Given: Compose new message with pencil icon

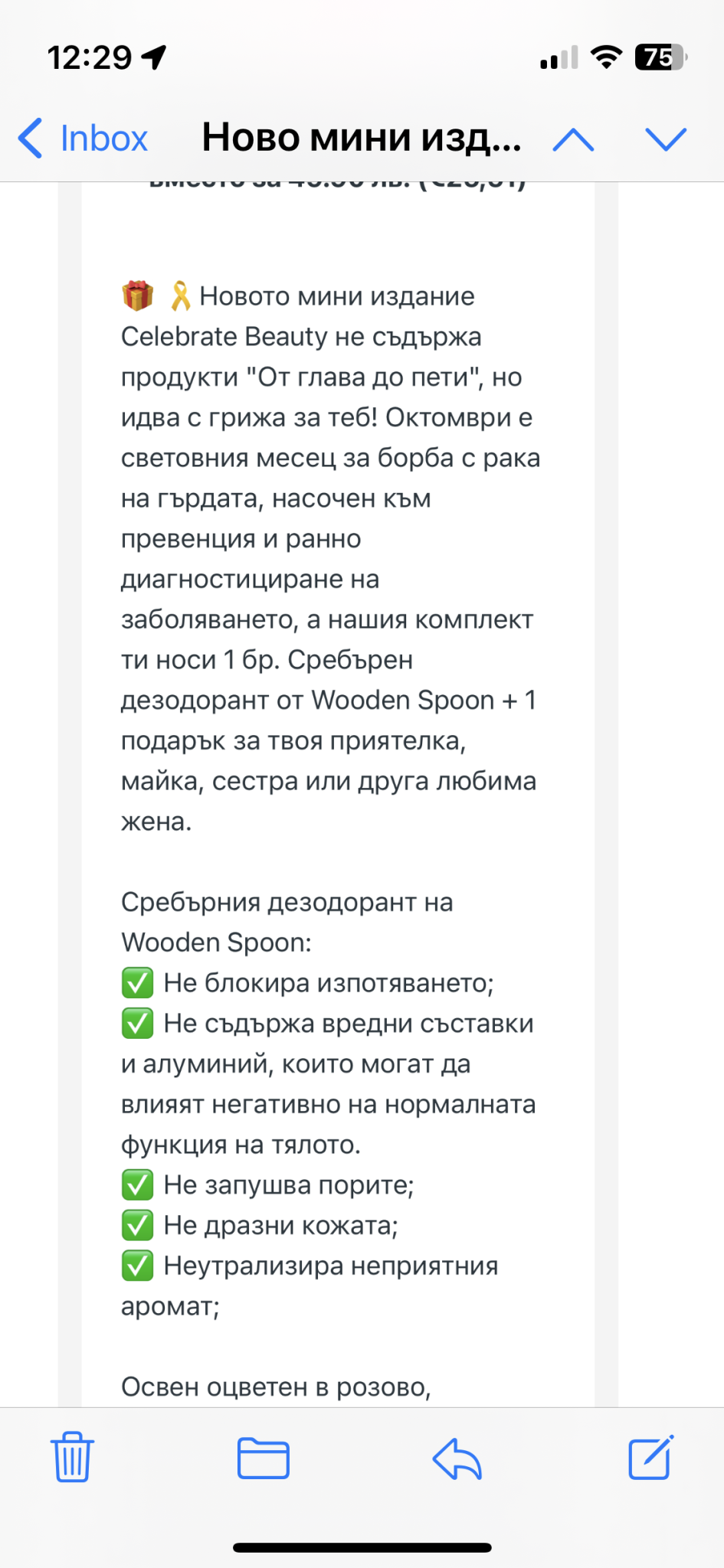Looking at the screenshot, I should [x=650, y=1458].
